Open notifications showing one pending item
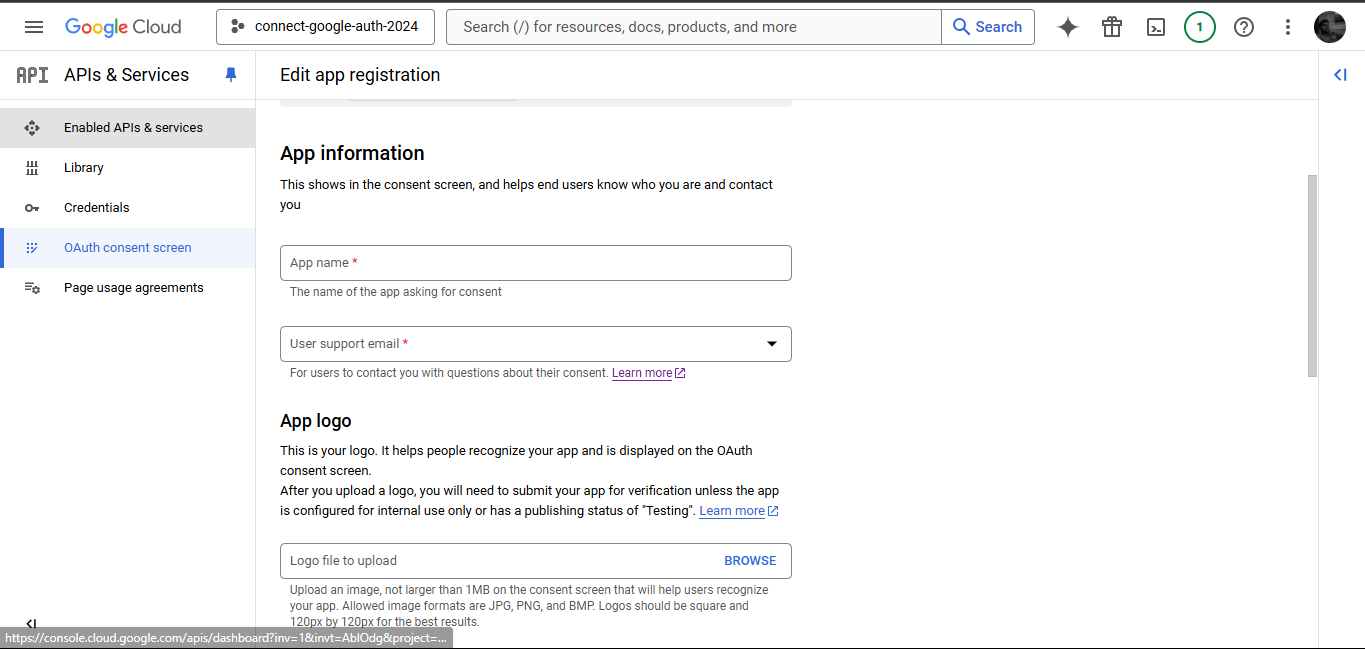The height and width of the screenshot is (649, 1365). [1199, 27]
